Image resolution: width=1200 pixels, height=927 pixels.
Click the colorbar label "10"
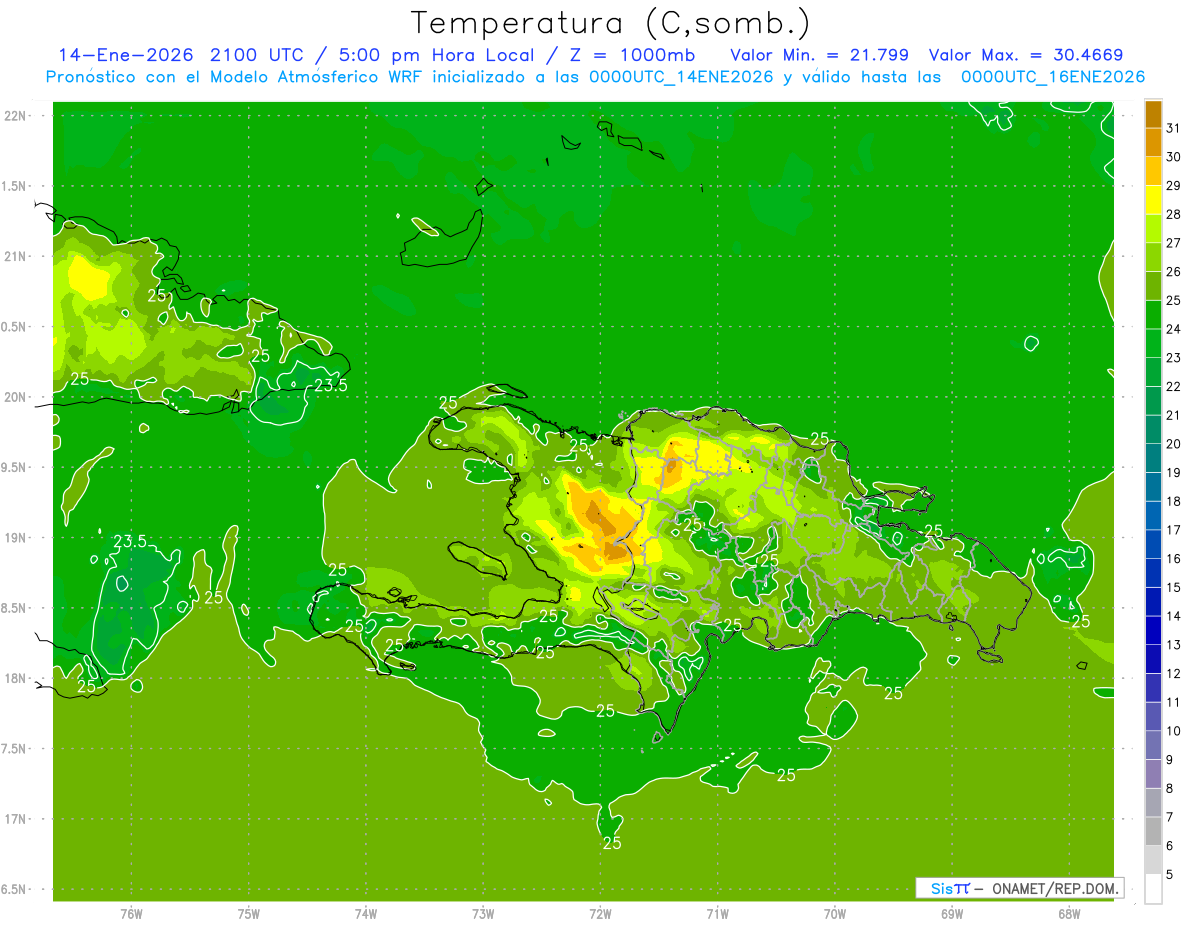1173,731
